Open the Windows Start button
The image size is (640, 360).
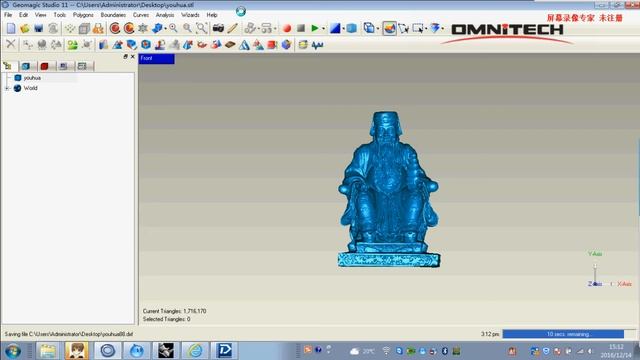tap(13, 351)
